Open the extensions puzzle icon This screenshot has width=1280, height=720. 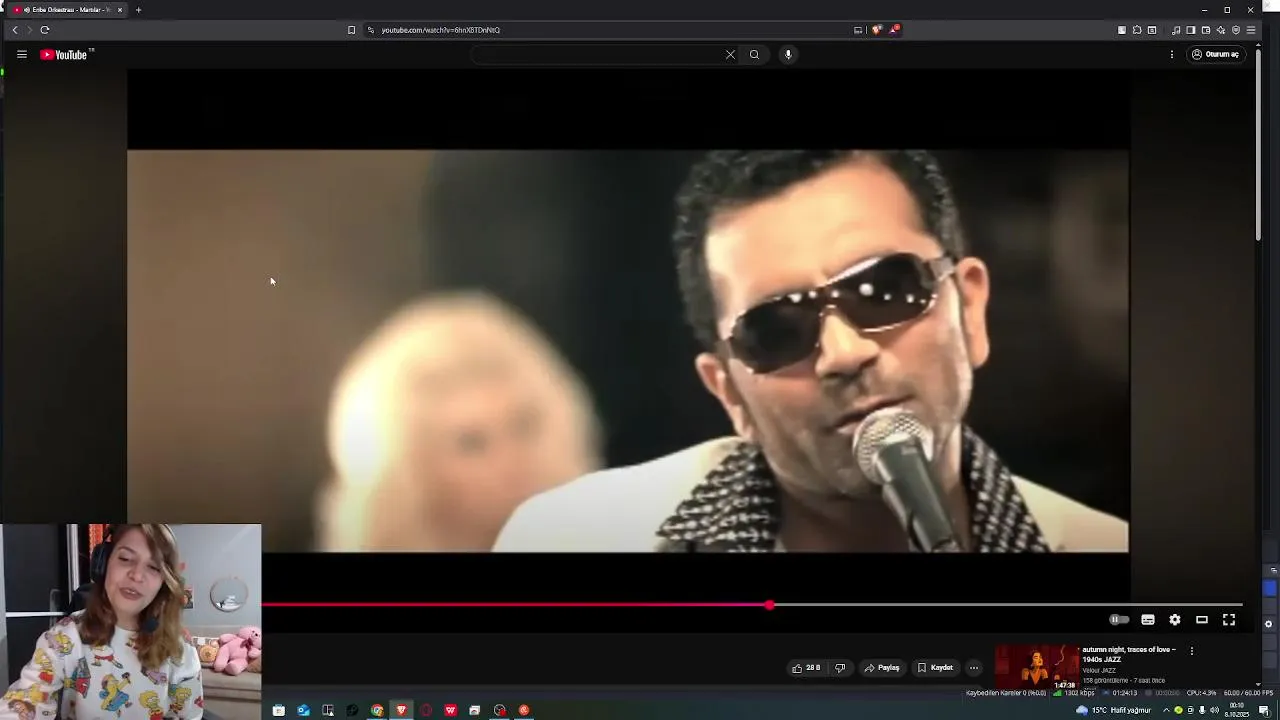coord(1137,30)
